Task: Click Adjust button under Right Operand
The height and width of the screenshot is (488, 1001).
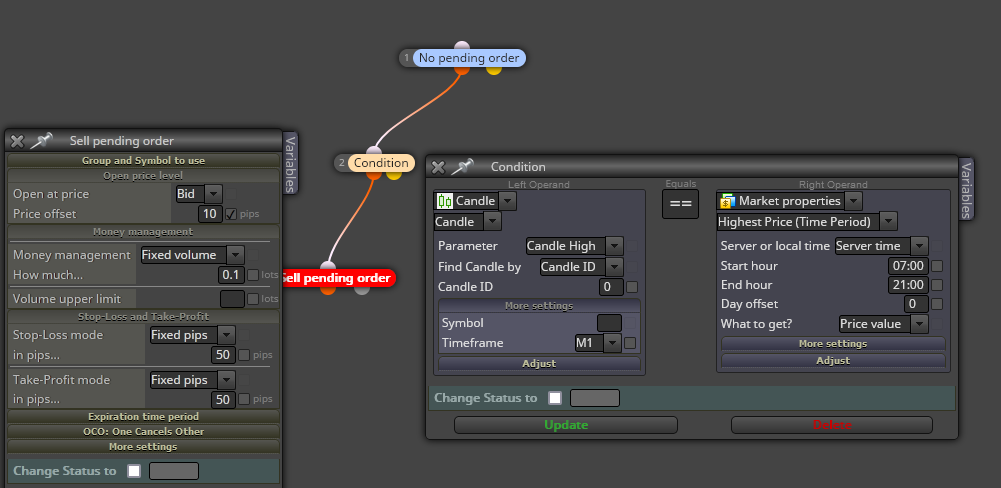Action: click(833, 360)
